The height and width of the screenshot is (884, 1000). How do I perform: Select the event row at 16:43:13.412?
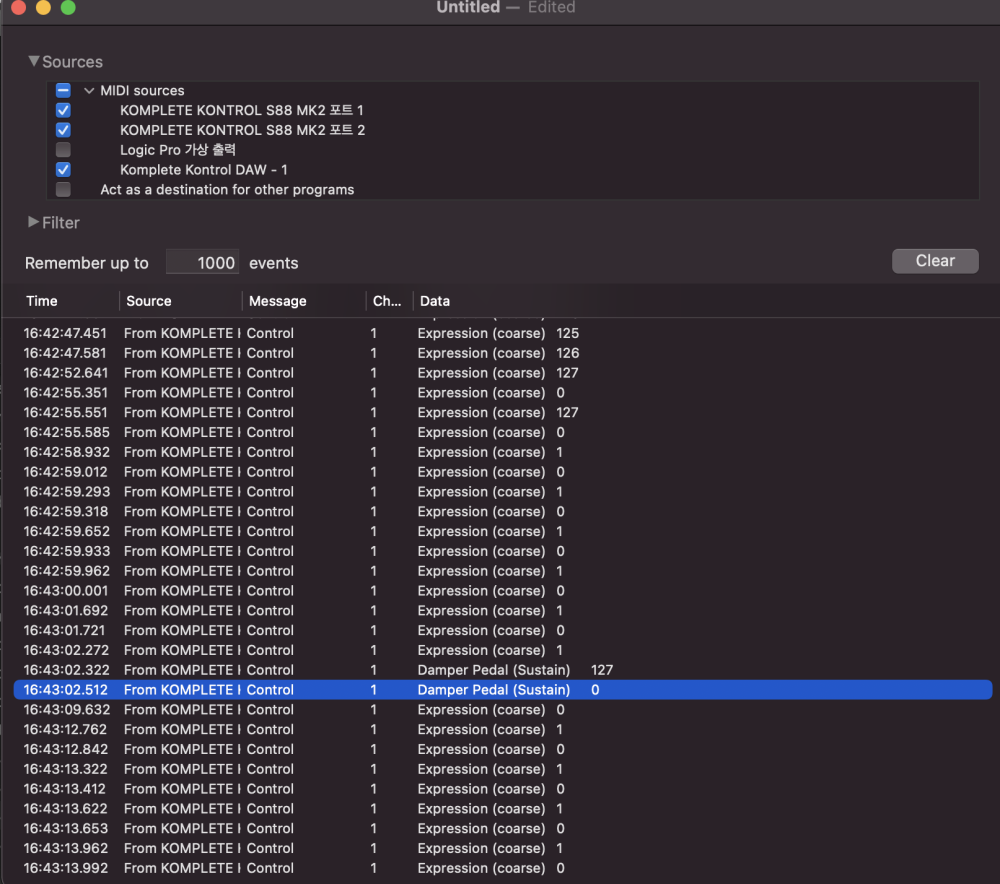tap(503, 788)
